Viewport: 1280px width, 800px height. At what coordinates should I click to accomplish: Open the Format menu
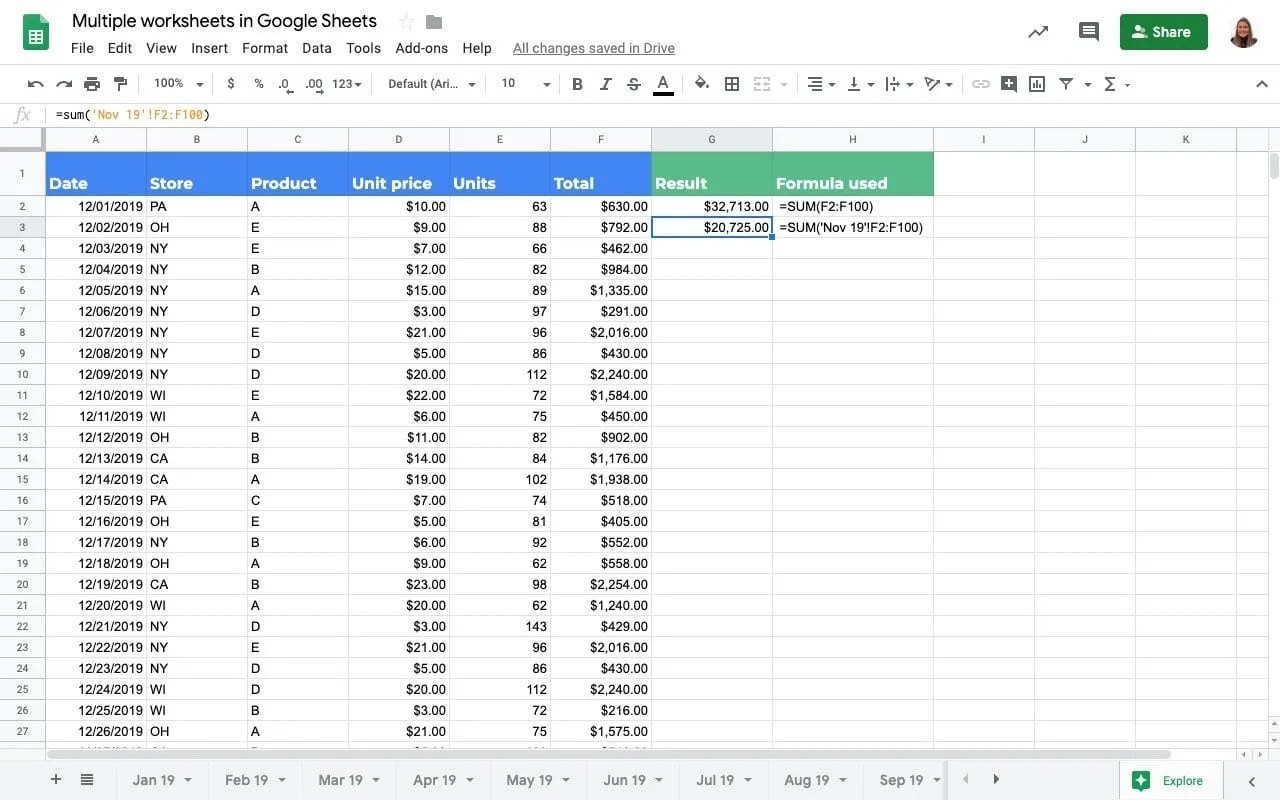tap(264, 47)
